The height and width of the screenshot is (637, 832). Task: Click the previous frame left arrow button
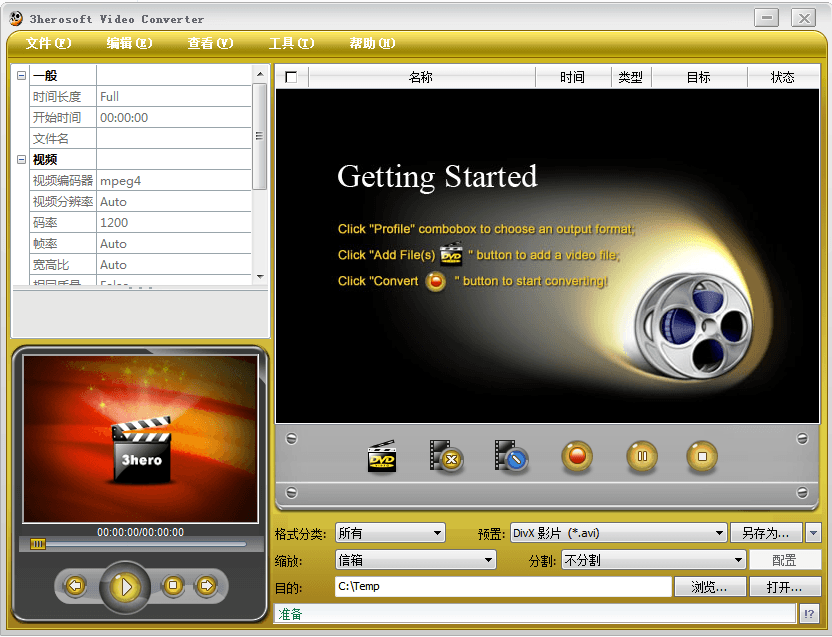click(75, 585)
